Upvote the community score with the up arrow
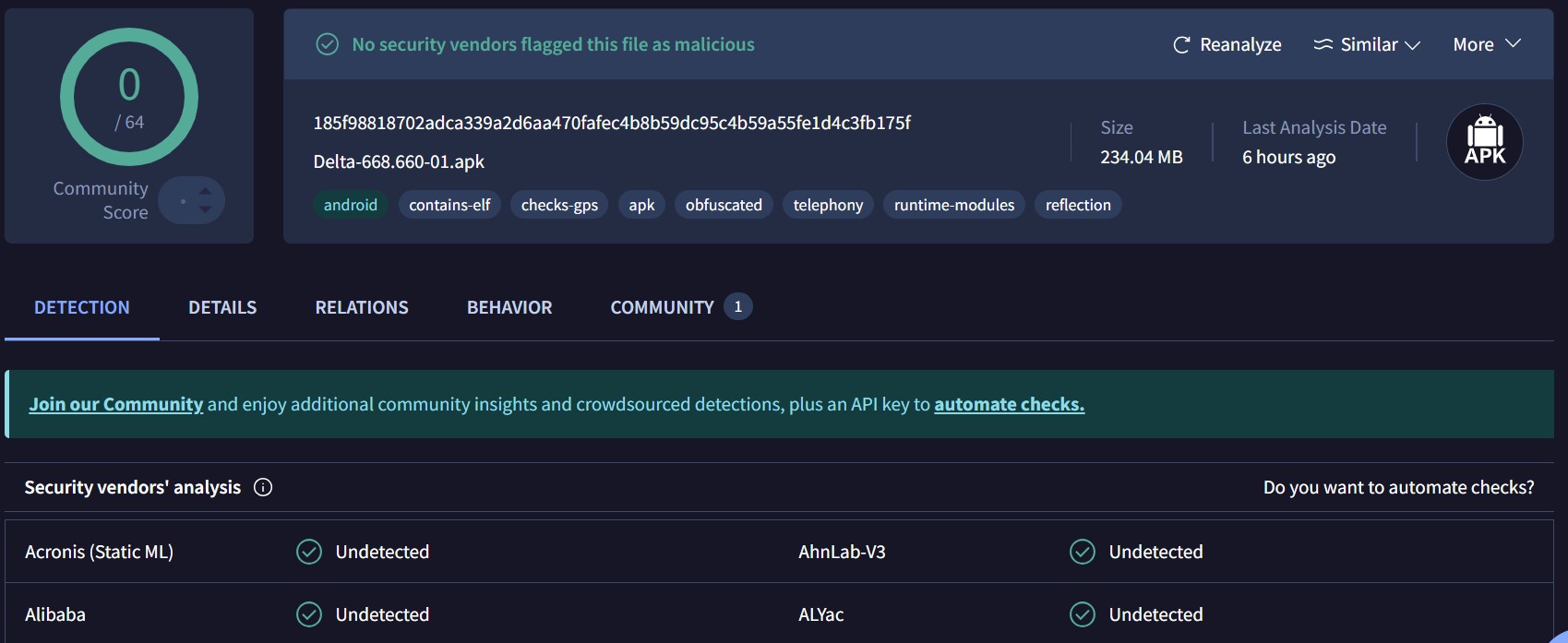Viewport: 1568px width, 643px height. (x=205, y=191)
